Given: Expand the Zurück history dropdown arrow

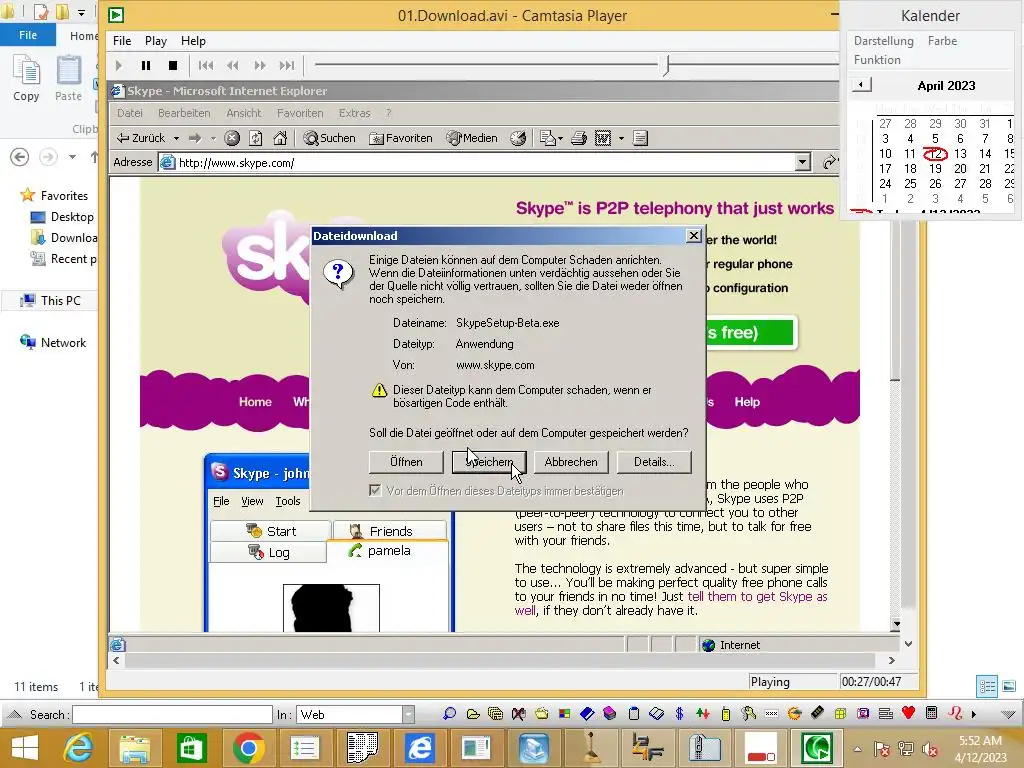Looking at the screenshot, I should pyautogui.click(x=176, y=138).
